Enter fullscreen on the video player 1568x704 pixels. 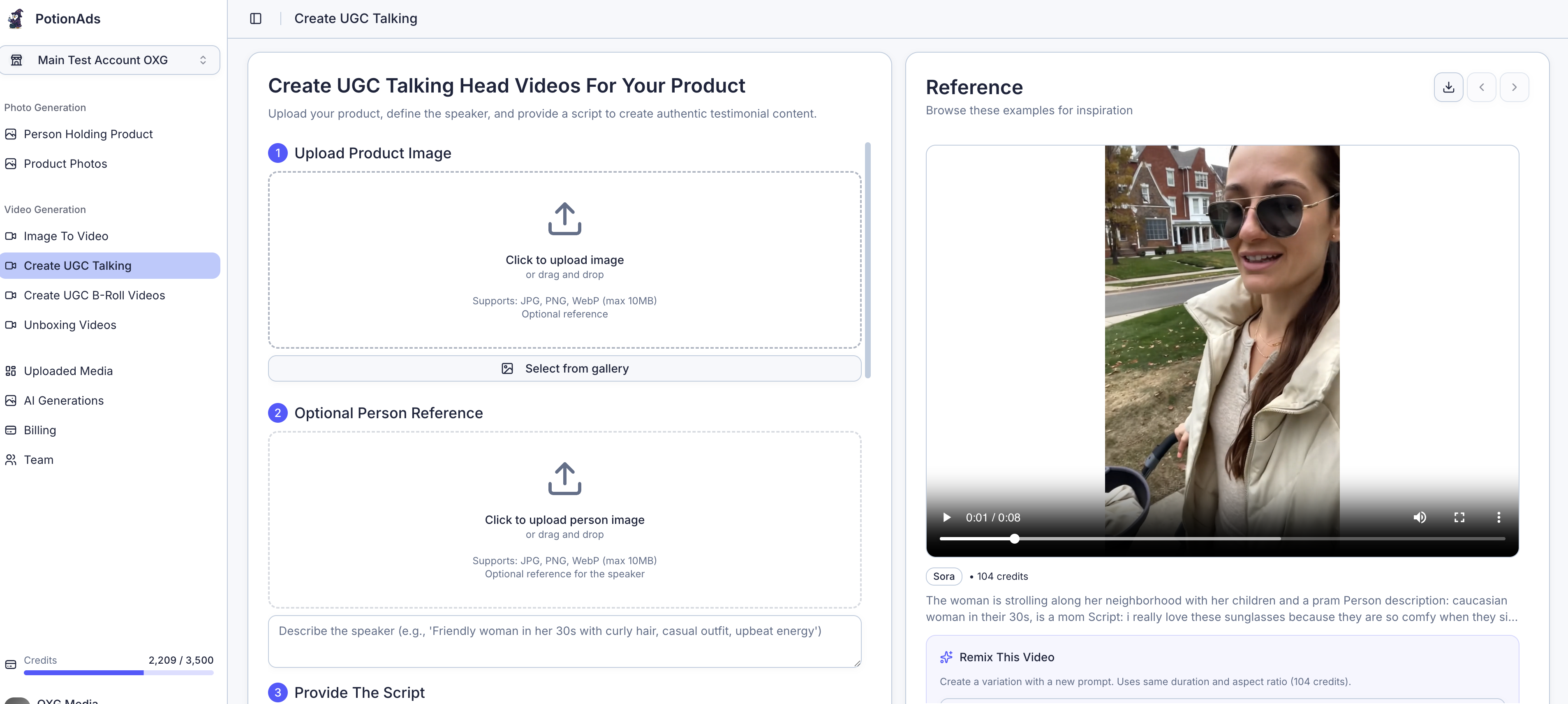tap(1459, 517)
